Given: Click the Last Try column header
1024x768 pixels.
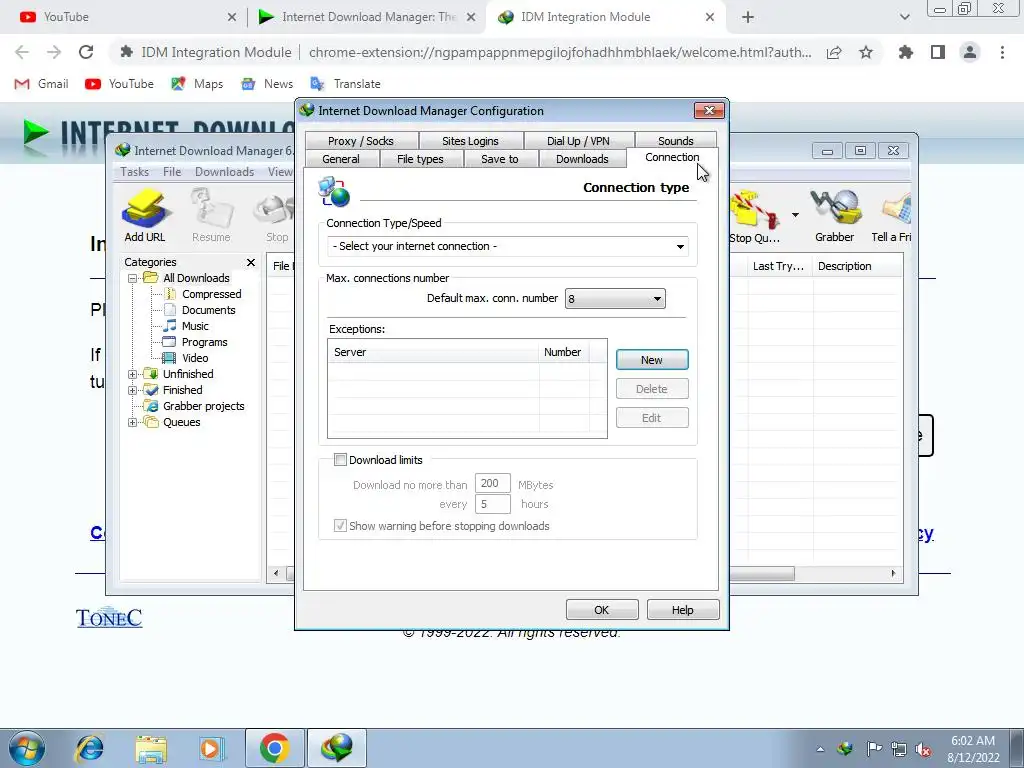Looking at the screenshot, I should [778, 266].
